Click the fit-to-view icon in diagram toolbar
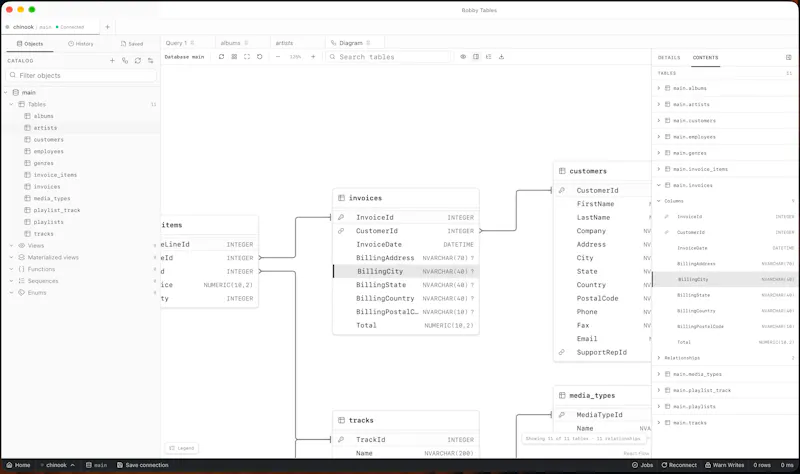This screenshot has width=800, height=474. [x=247, y=57]
